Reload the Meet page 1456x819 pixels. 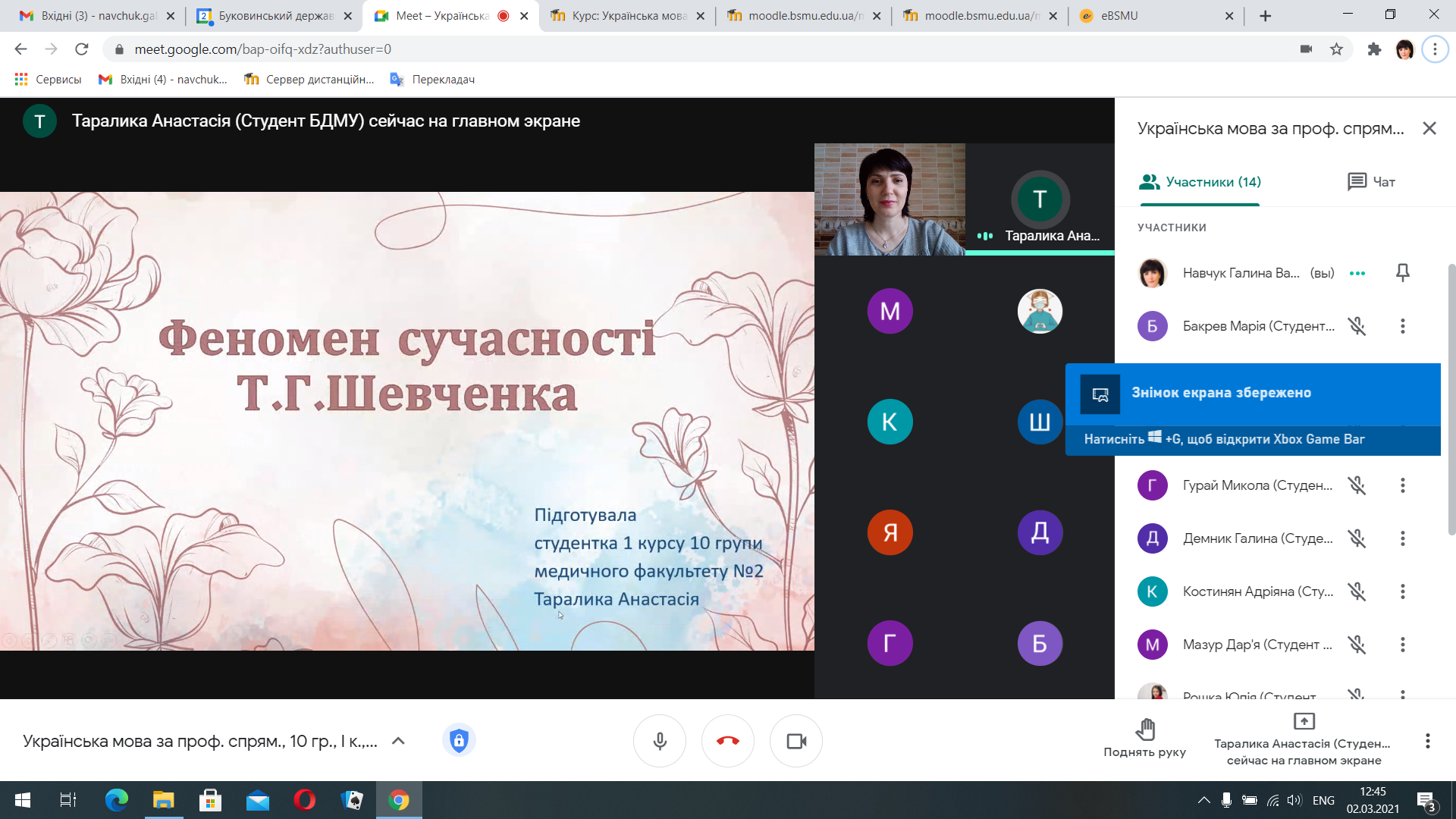pyautogui.click(x=81, y=49)
